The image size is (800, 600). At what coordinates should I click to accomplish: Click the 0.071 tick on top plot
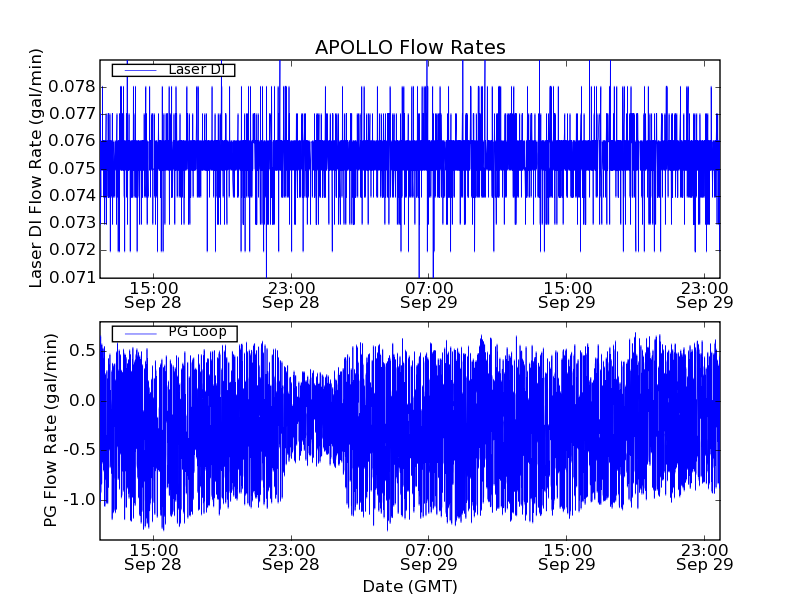[74, 277]
